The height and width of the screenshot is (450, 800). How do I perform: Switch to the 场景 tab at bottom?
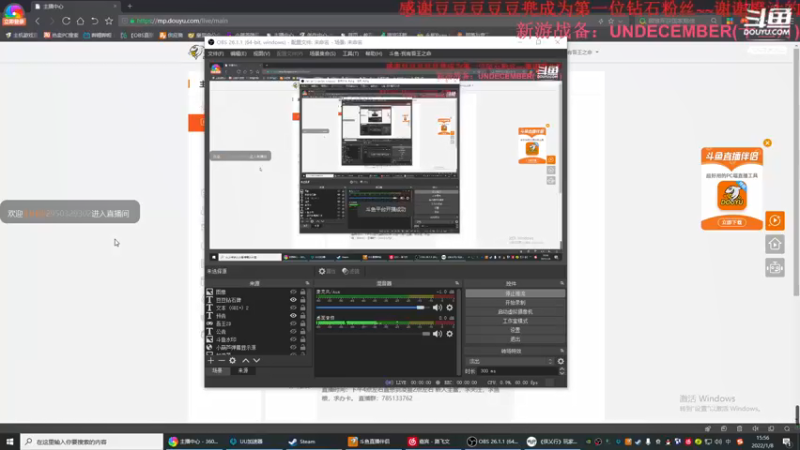tap(217, 370)
